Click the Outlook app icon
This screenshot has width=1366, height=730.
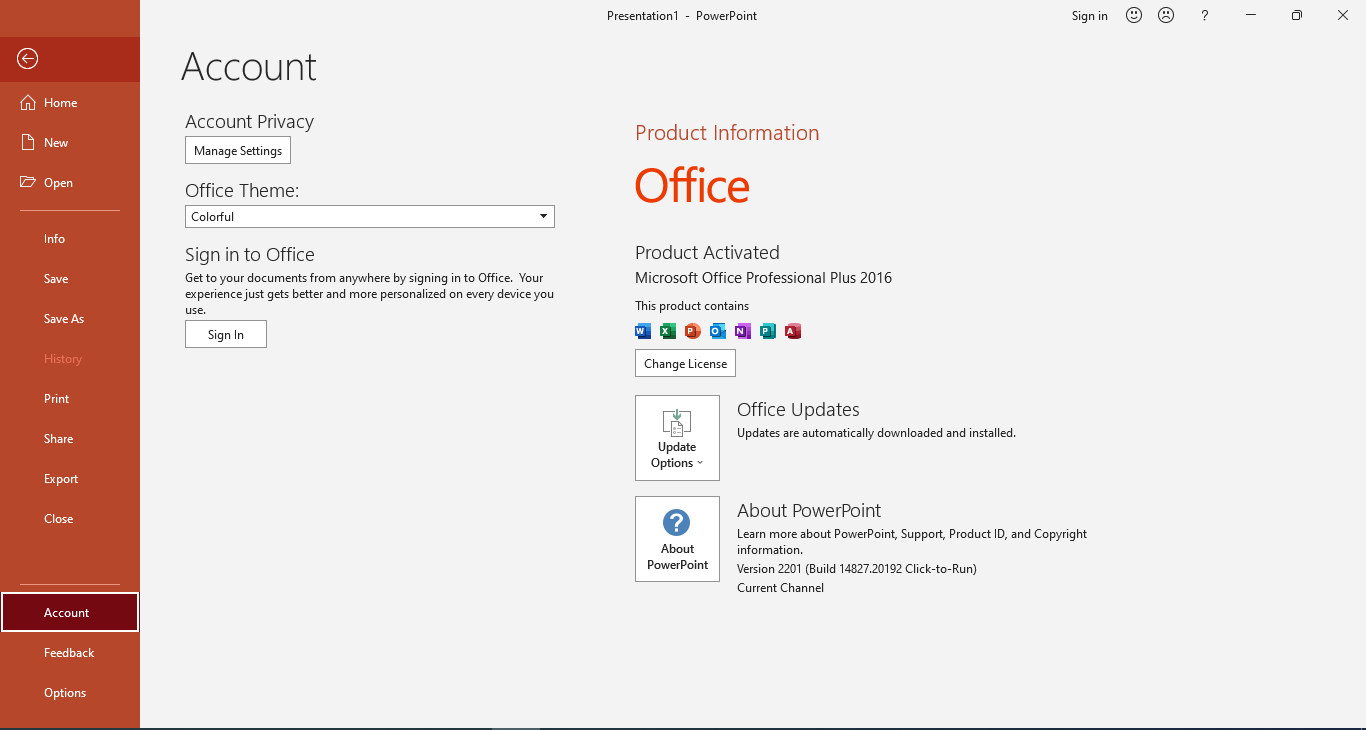(x=718, y=331)
